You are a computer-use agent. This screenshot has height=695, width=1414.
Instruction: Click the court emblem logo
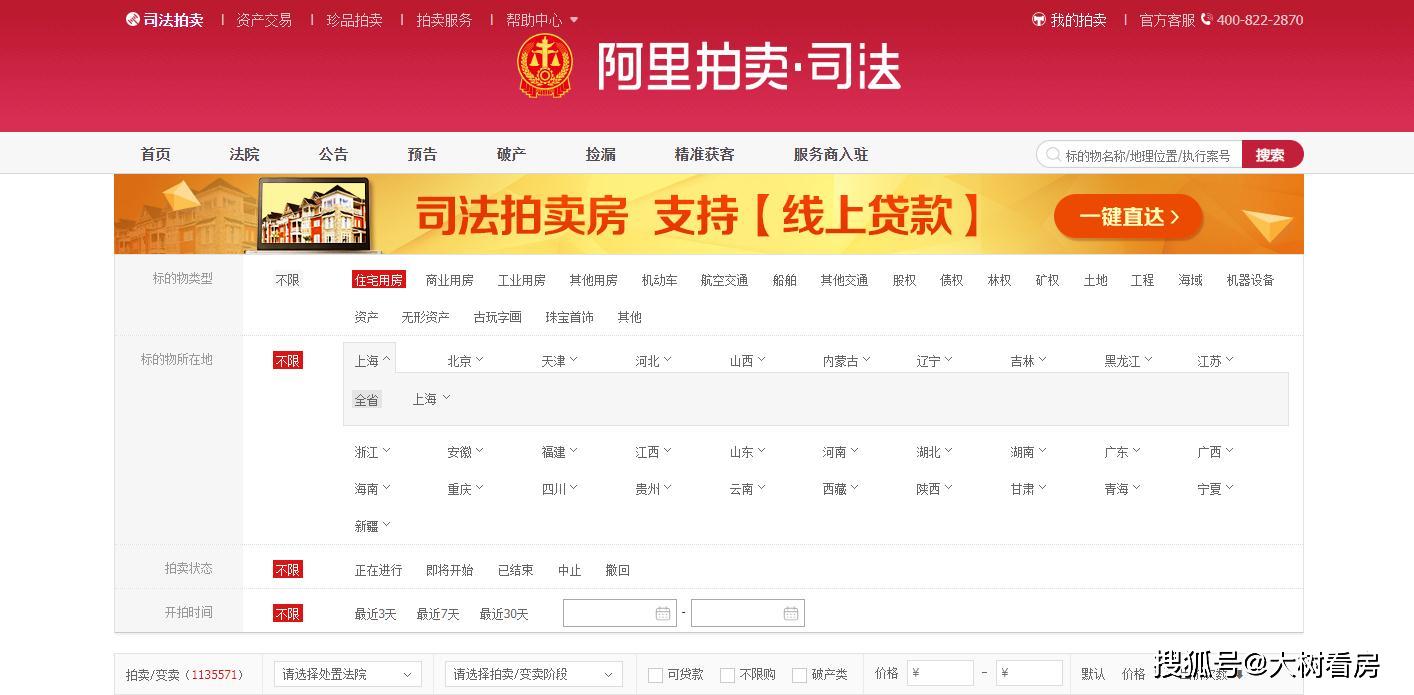(x=545, y=66)
